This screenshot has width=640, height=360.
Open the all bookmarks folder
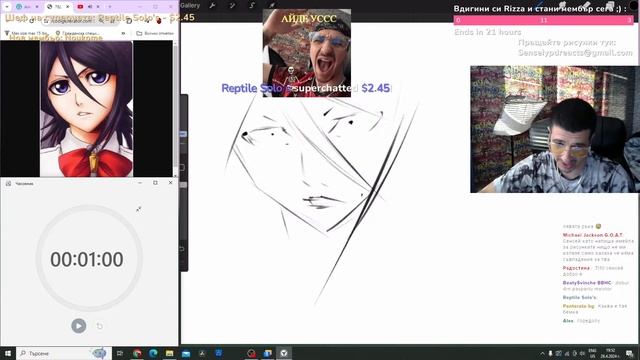point(155,33)
